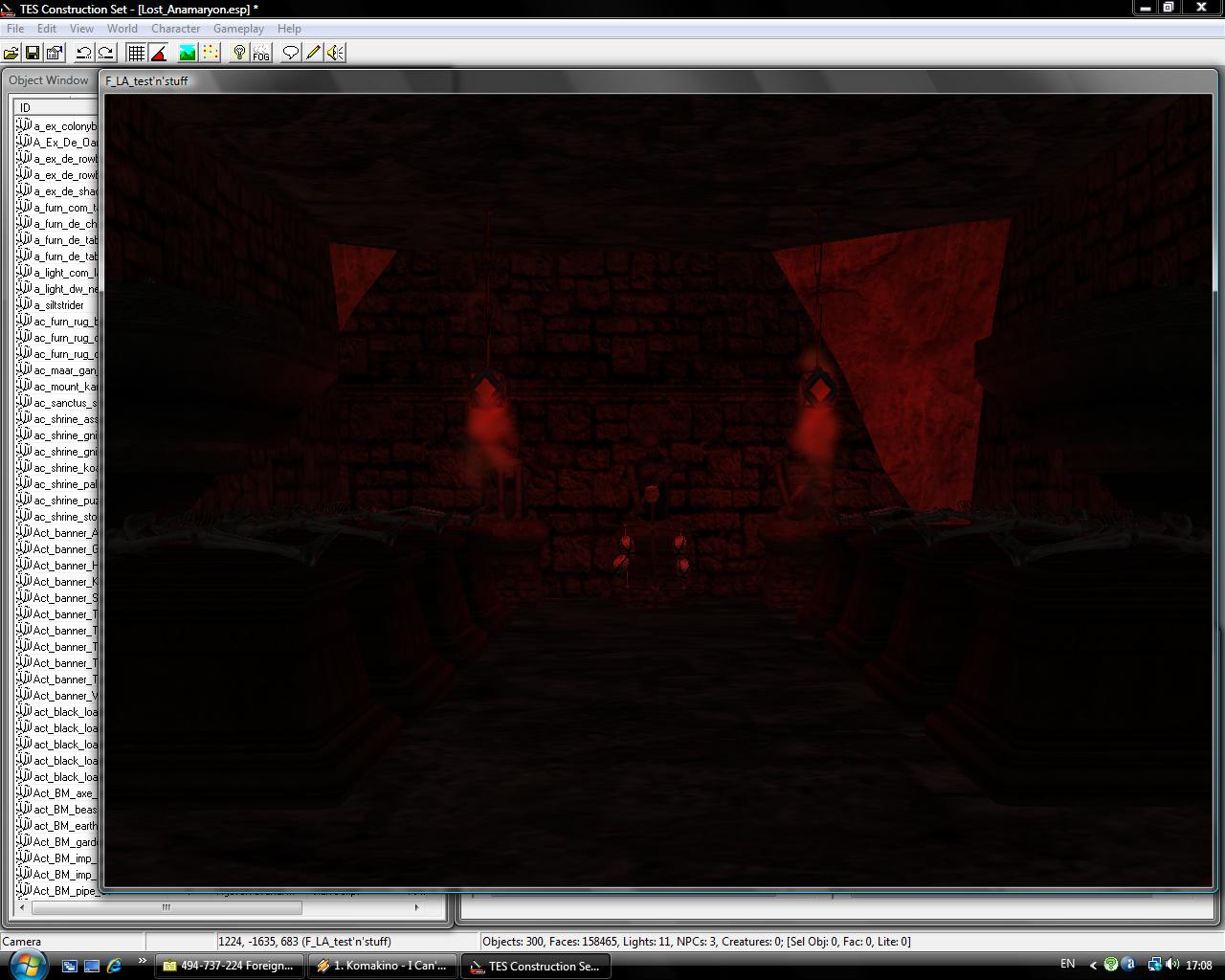Screen dimensions: 1225x980
Task: Select the Act_BM_beas list entry
Action: click(x=57, y=810)
